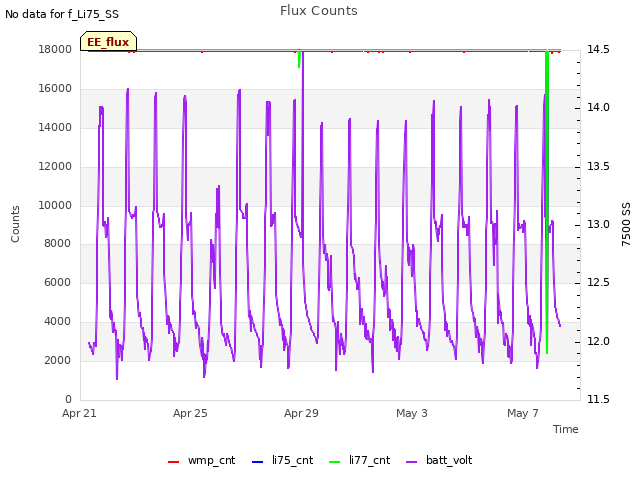Click the 4000 left axis tick label
The image size is (640, 480).
(58, 322)
